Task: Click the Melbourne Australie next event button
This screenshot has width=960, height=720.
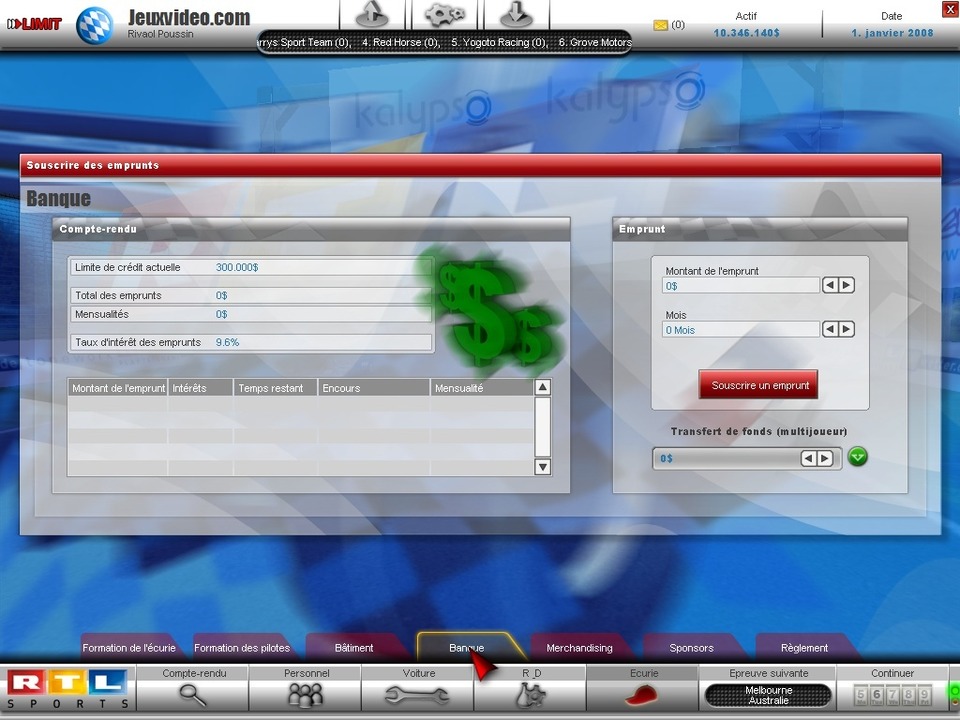Action: (x=768, y=695)
